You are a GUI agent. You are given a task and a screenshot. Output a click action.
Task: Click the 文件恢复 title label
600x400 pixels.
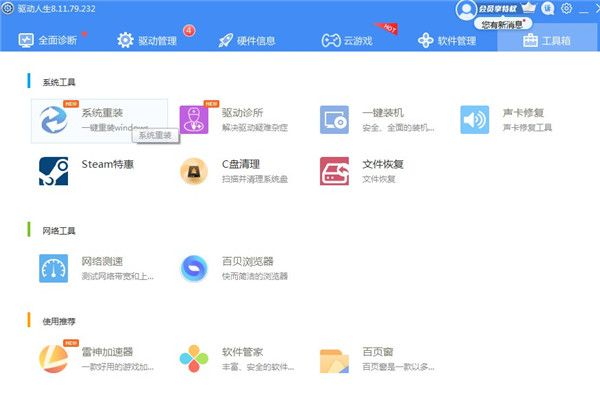tap(383, 164)
